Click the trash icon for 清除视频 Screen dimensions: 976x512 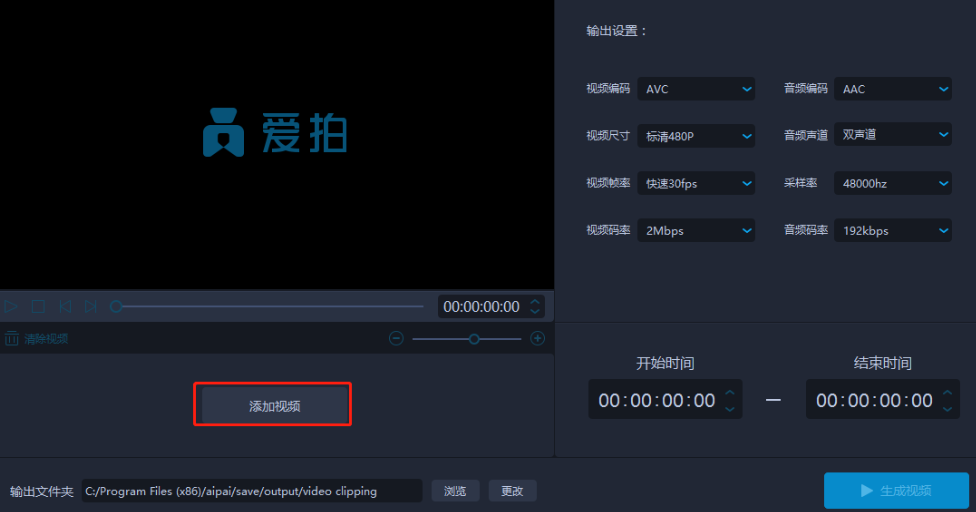[x=11, y=338]
